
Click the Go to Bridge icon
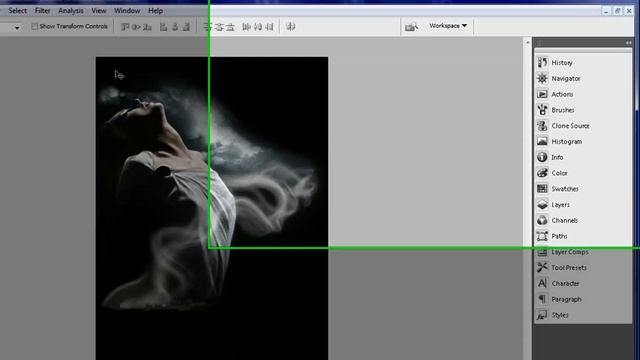click(x=411, y=27)
